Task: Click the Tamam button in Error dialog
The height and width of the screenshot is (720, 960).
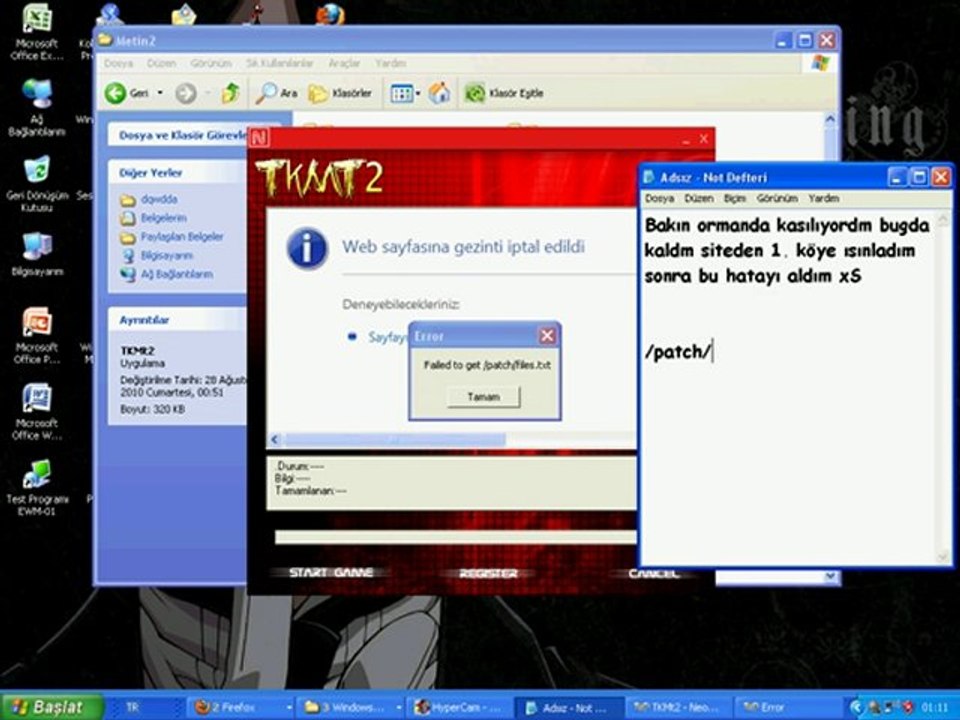Action: (x=484, y=397)
